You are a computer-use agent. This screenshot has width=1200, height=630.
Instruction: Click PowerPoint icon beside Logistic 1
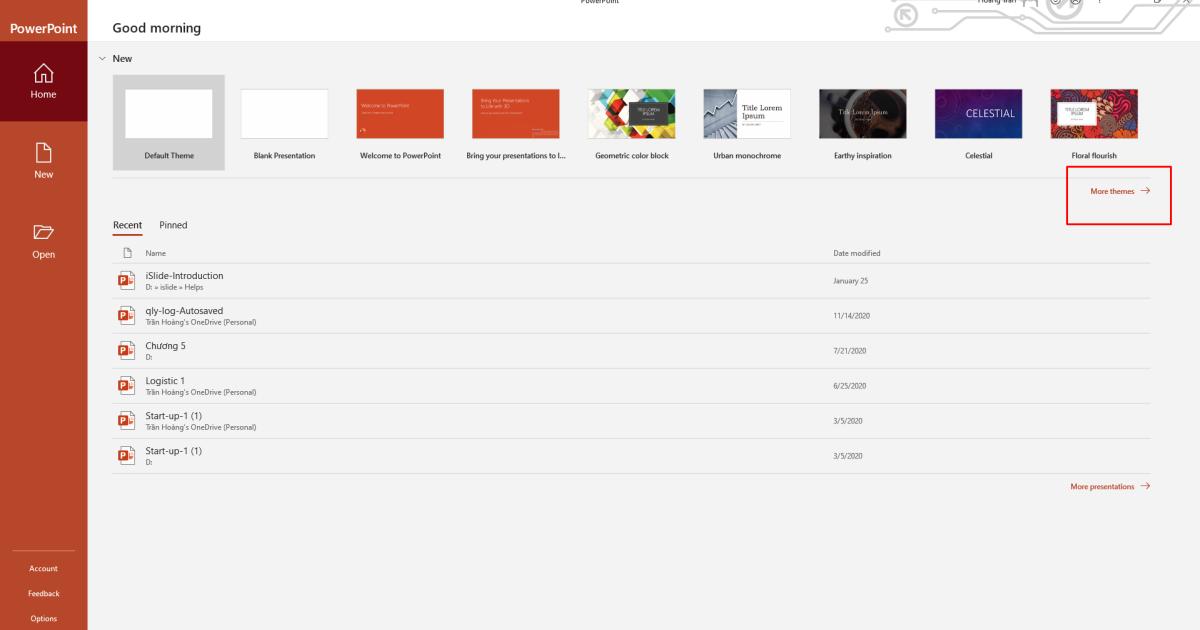click(126, 385)
